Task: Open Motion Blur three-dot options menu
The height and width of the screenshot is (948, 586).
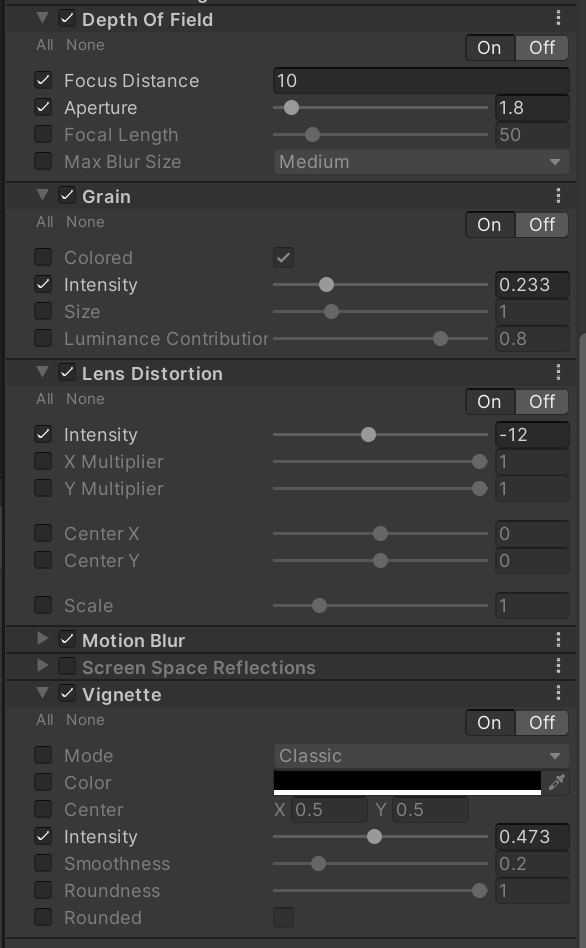Action: click(558, 640)
